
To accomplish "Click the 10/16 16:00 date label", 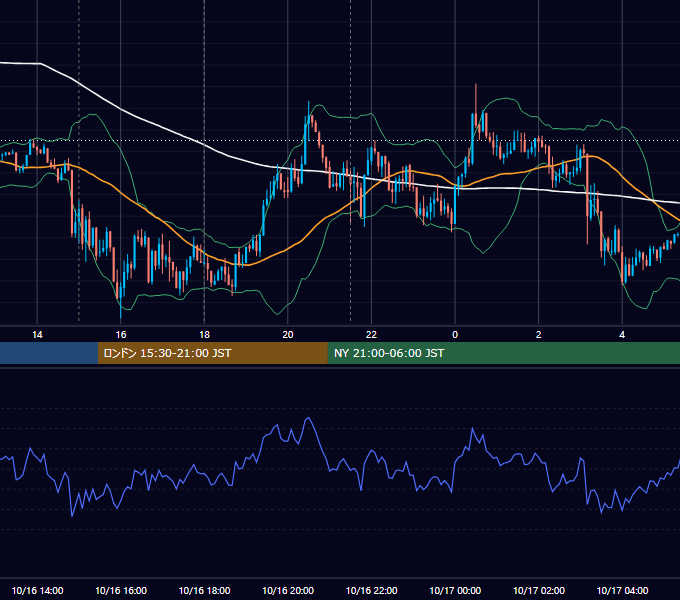I will [x=121, y=590].
